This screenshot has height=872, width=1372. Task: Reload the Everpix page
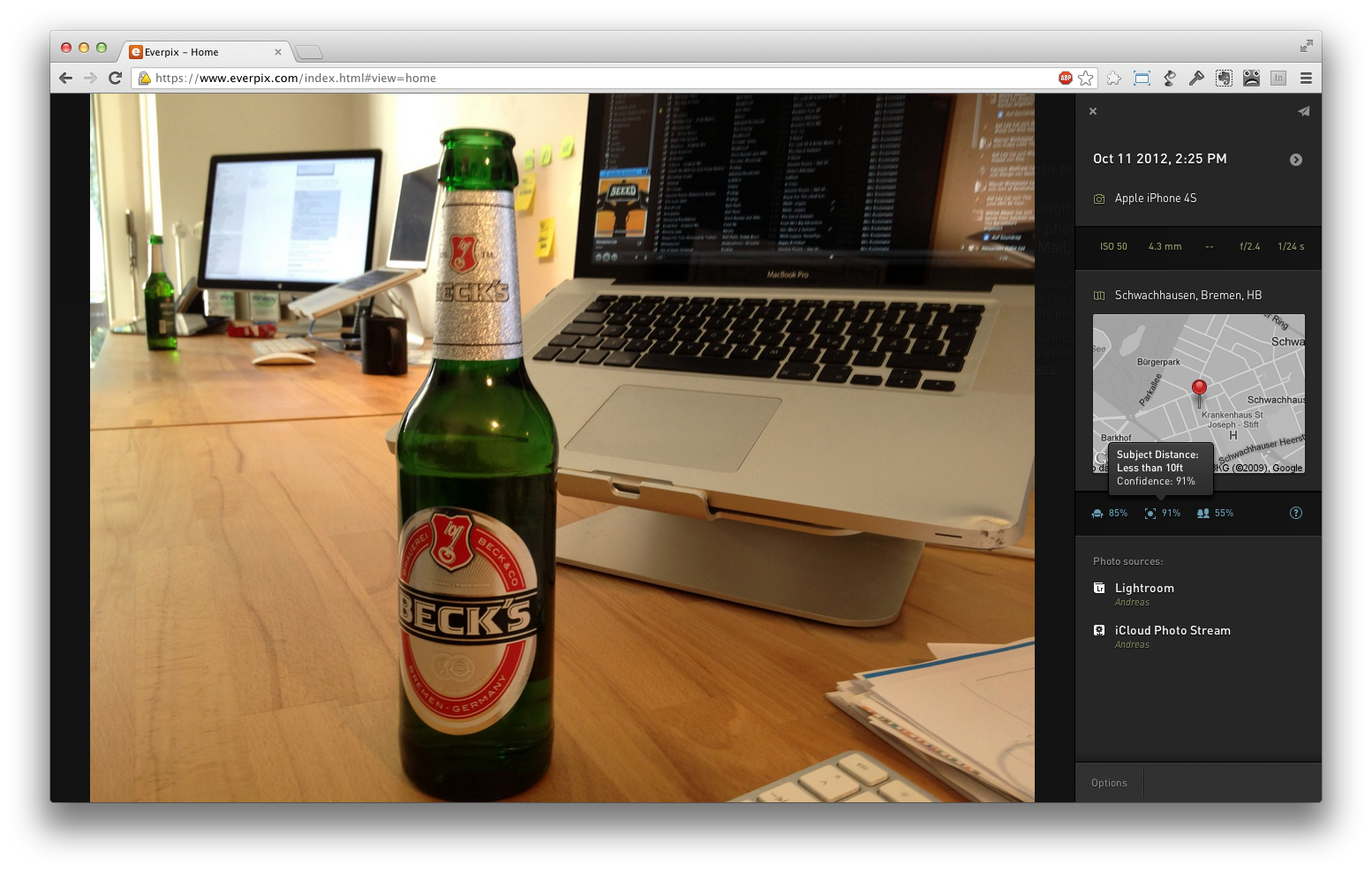pos(115,78)
